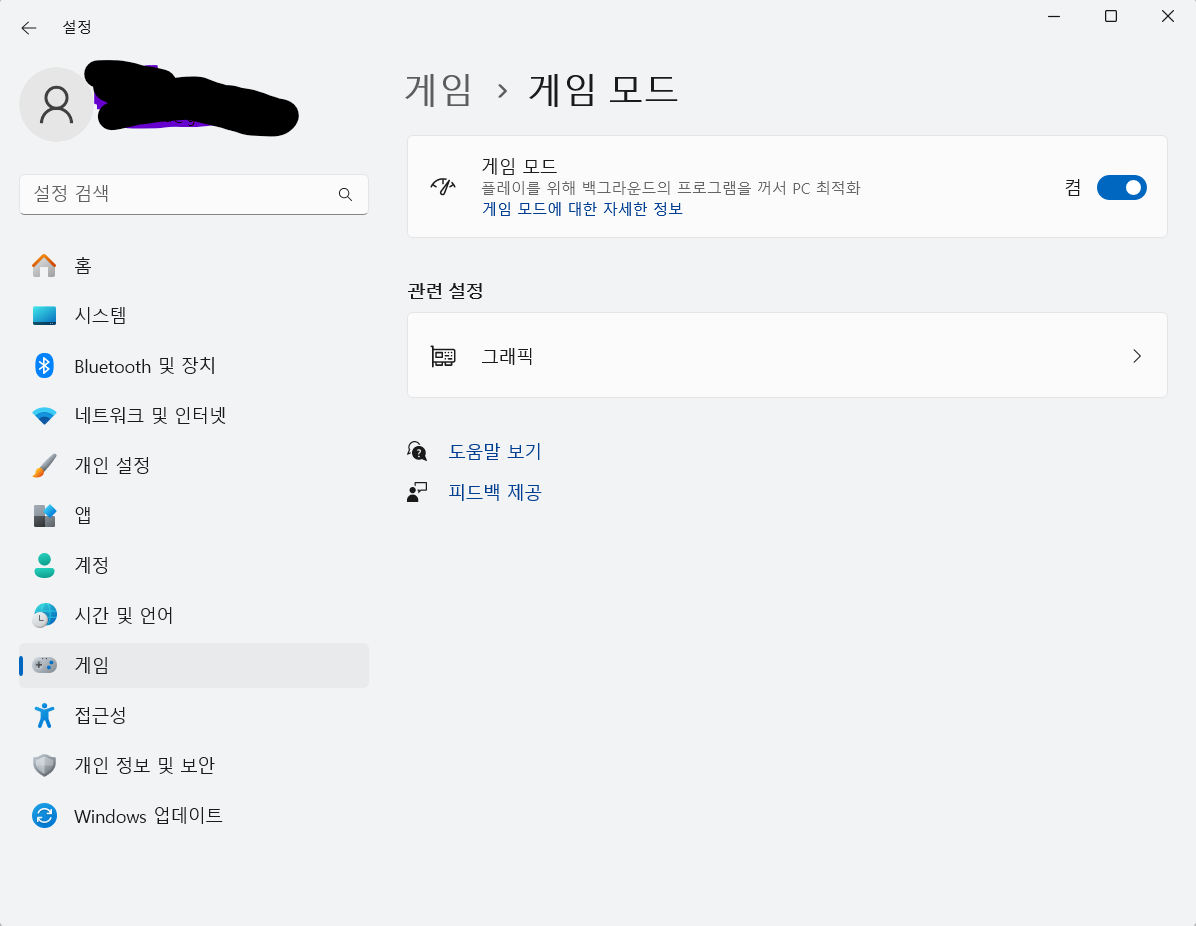The width and height of the screenshot is (1196, 926).
Task: Select the 시스템 icon in sidebar
Action: pyautogui.click(x=44, y=315)
